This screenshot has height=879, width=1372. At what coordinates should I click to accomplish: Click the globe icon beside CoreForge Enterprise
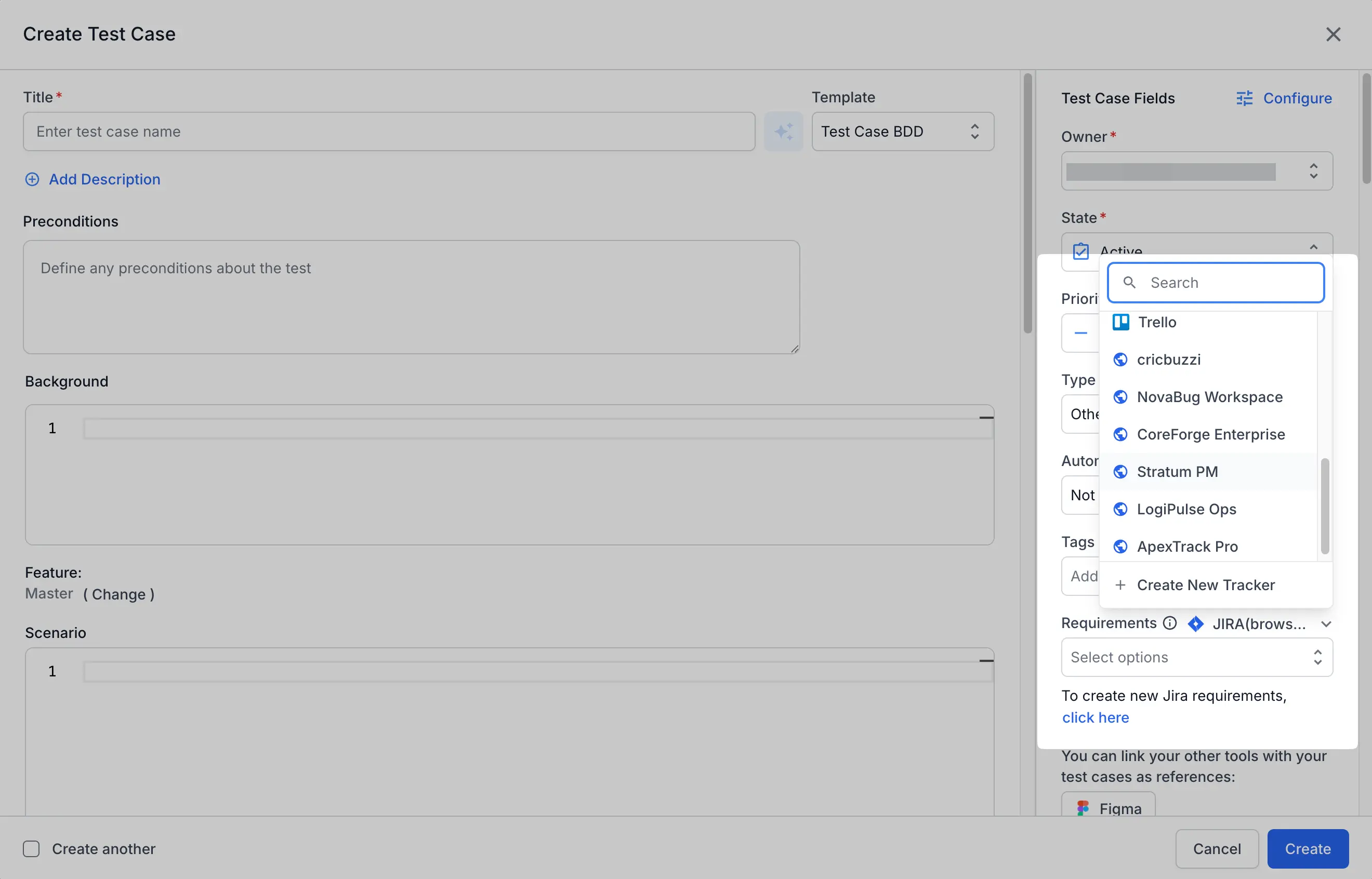[x=1121, y=434]
